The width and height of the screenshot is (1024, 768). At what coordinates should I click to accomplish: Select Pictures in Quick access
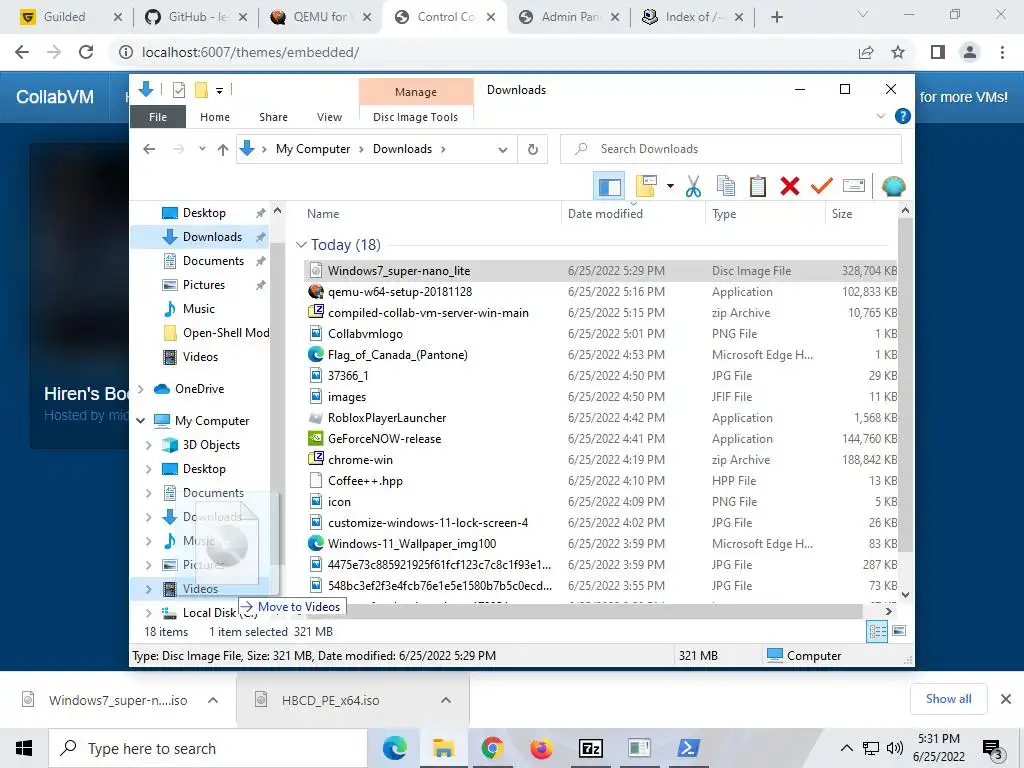(x=203, y=285)
